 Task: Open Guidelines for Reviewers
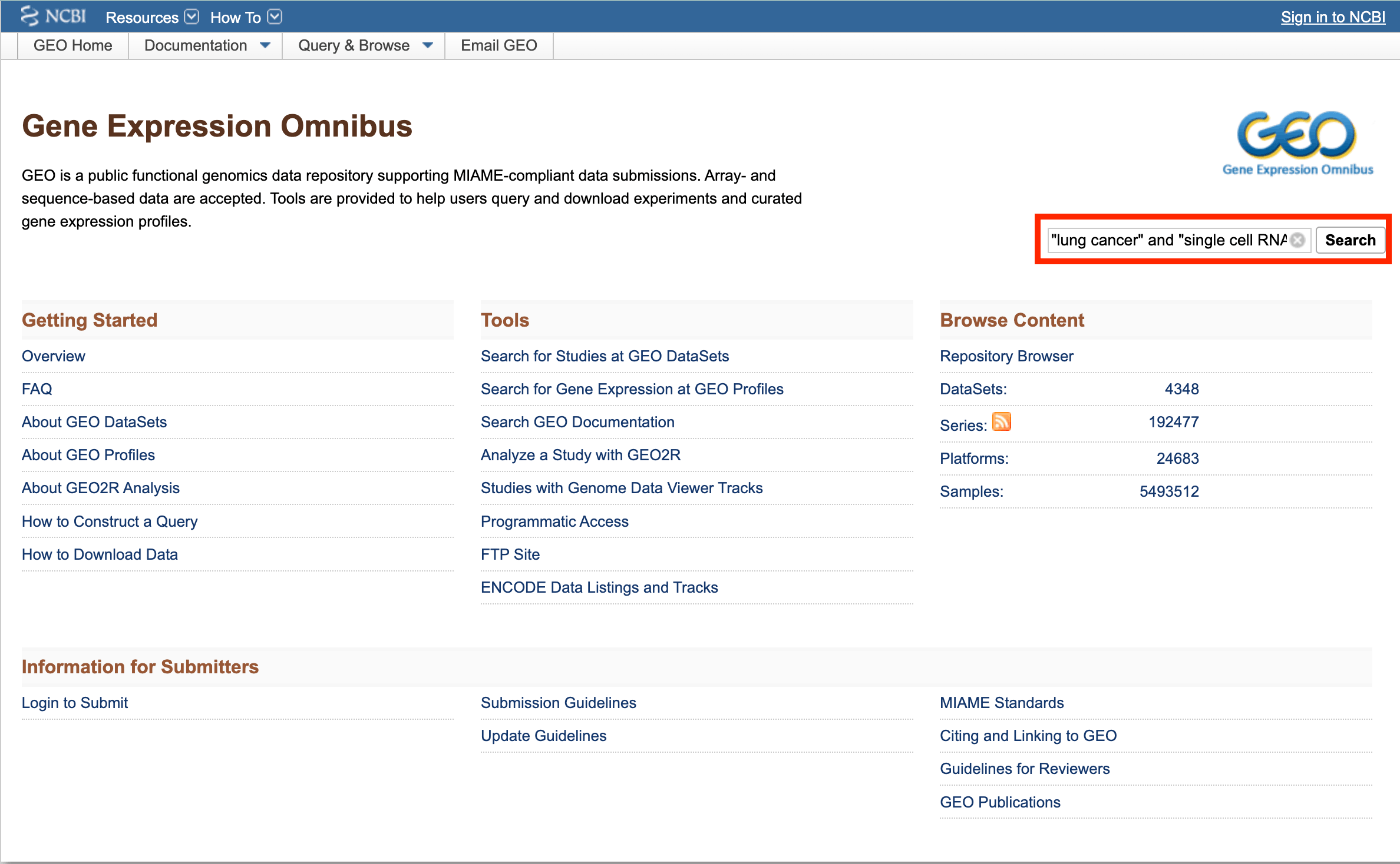[1025, 768]
